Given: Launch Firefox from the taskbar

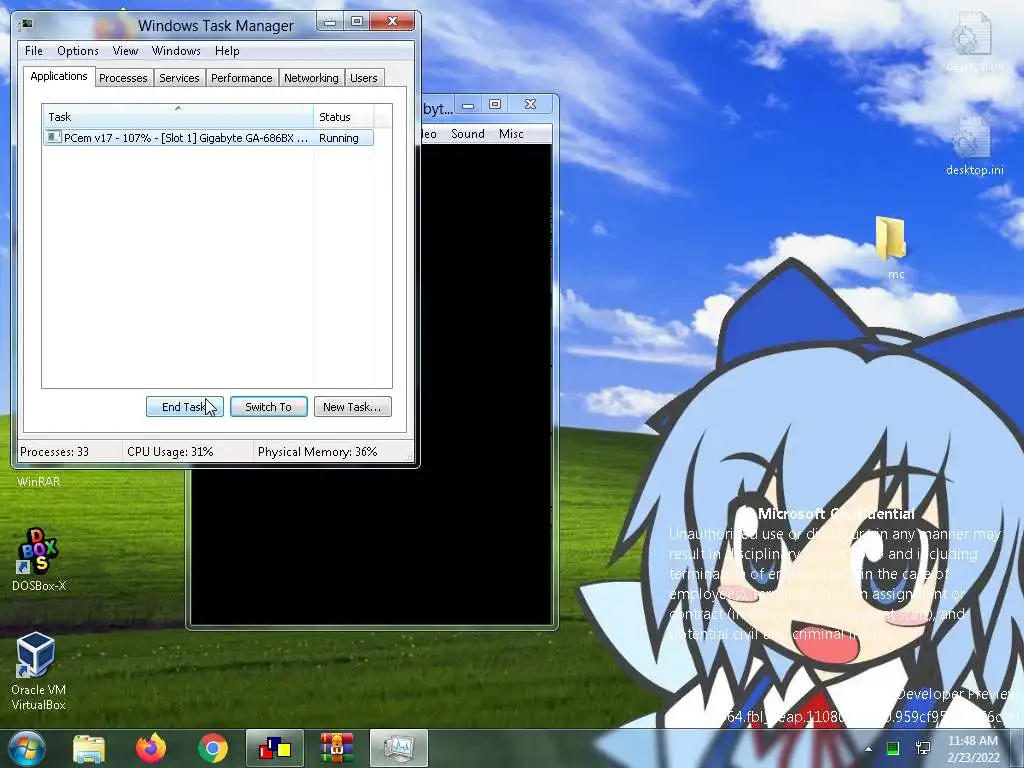Looking at the screenshot, I should coord(151,748).
